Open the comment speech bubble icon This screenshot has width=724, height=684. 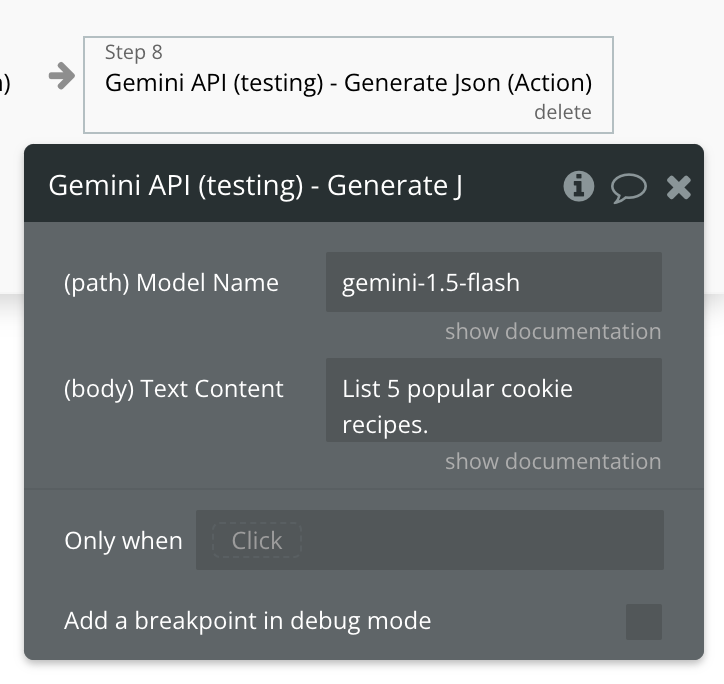tap(629, 187)
